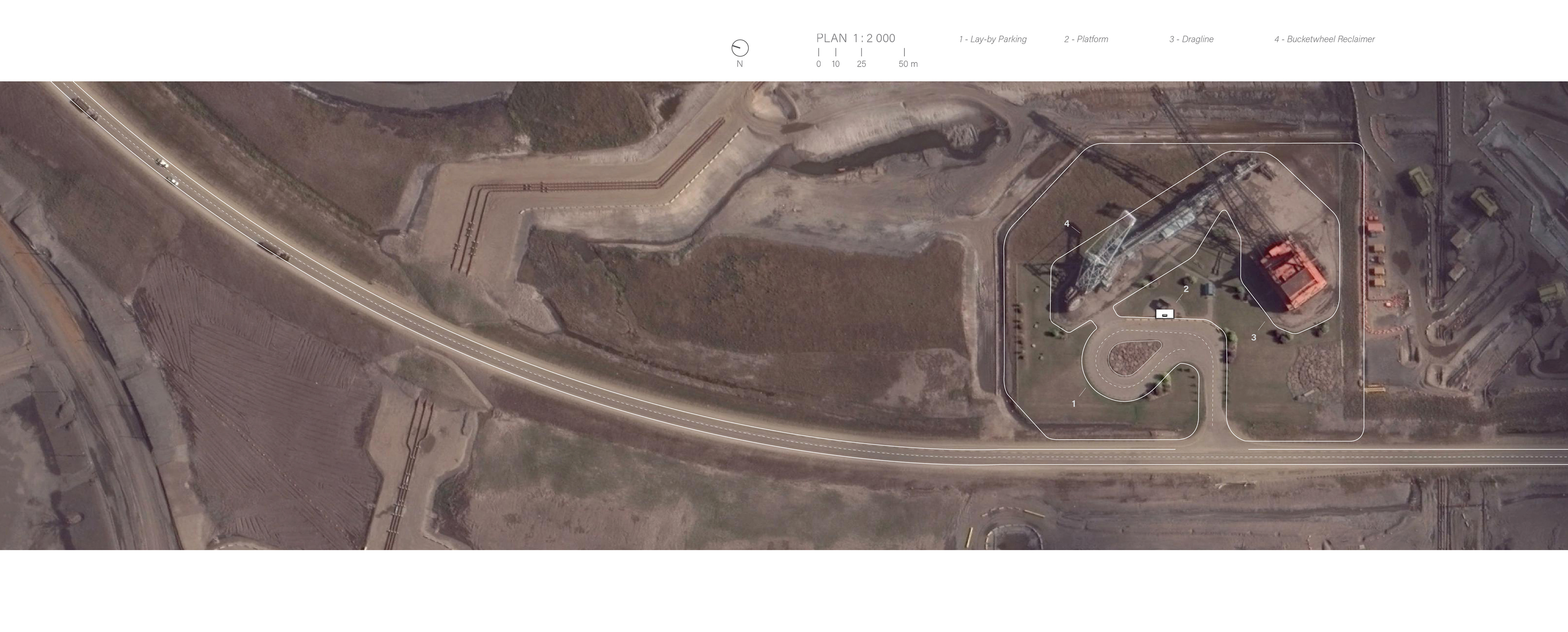Click the north arrow compass symbol
Viewport: 1568px width, 632px height.
click(x=739, y=48)
